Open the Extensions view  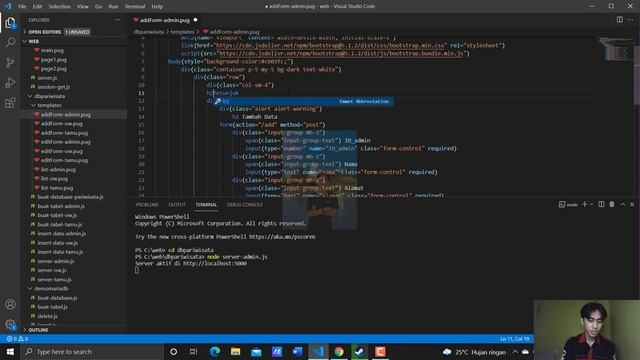click(x=10, y=102)
